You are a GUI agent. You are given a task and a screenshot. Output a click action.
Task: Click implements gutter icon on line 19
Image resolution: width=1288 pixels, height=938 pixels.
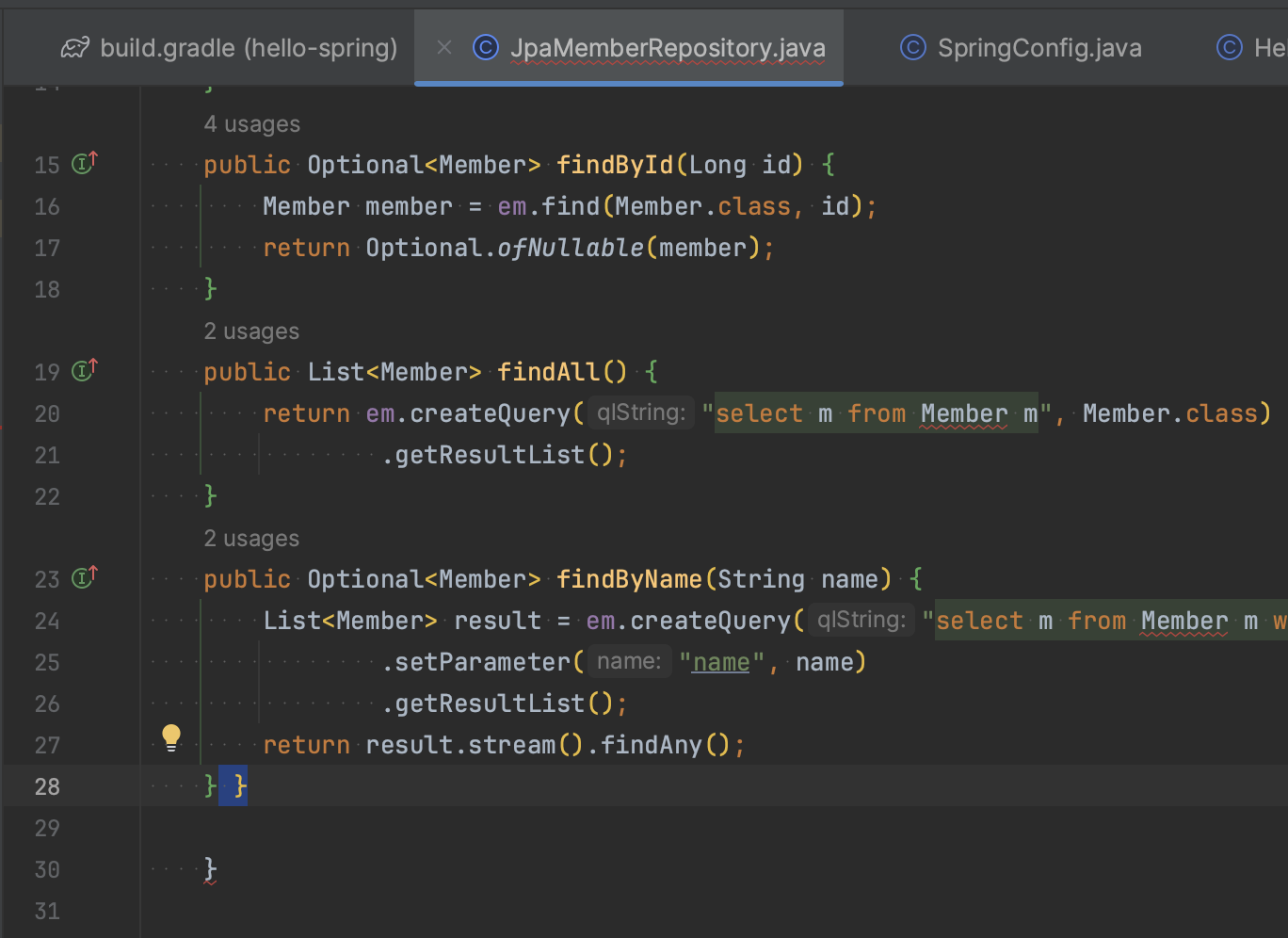click(x=85, y=371)
